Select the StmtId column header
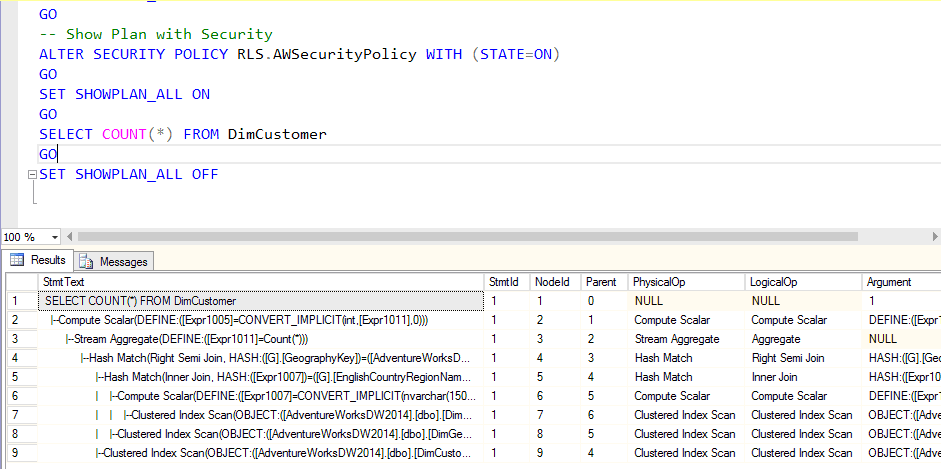941x469 pixels. point(507,282)
